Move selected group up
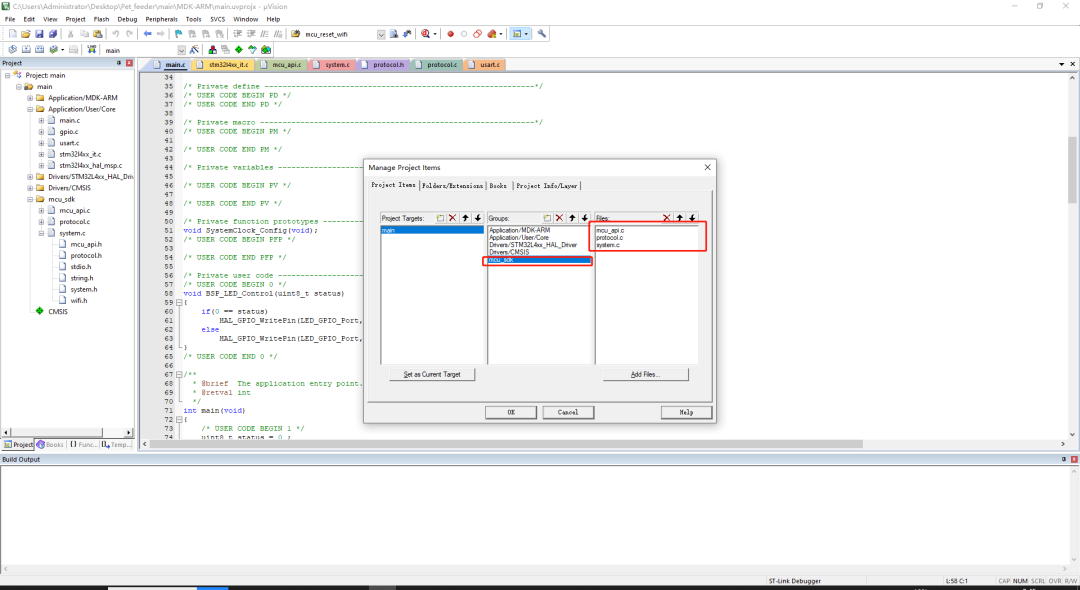 point(572,218)
